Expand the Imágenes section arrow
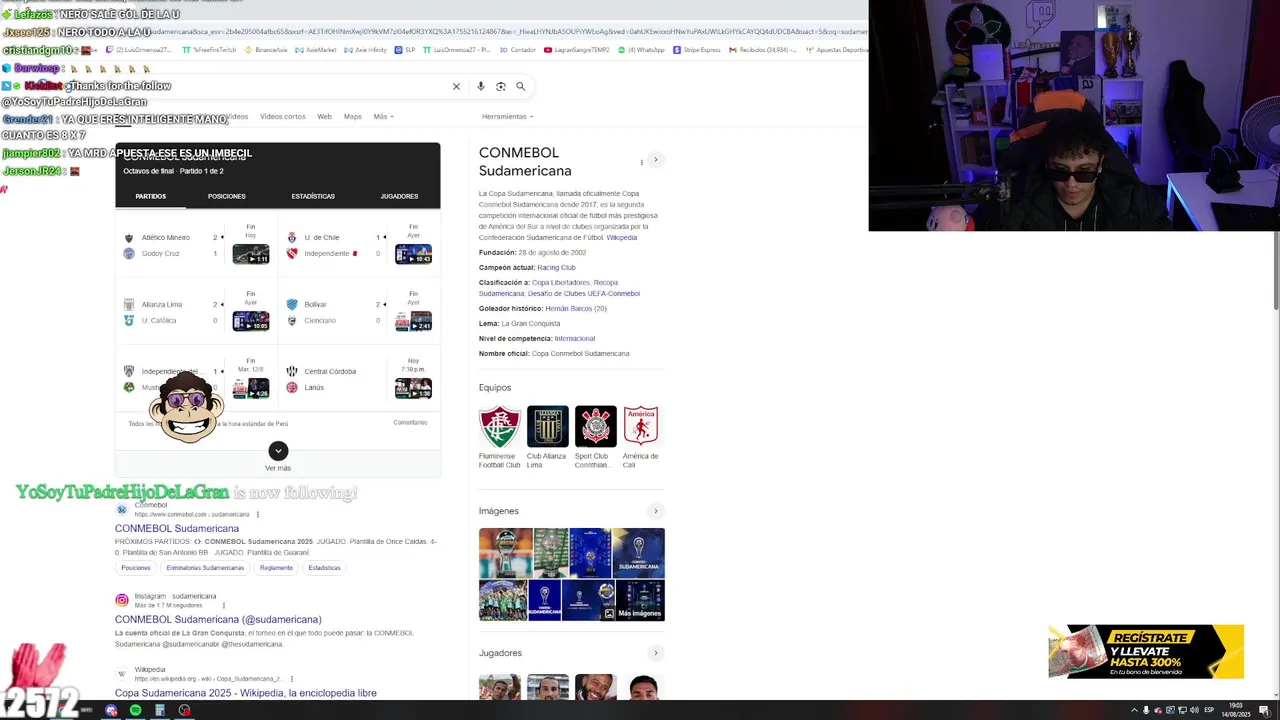 click(x=656, y=511)
